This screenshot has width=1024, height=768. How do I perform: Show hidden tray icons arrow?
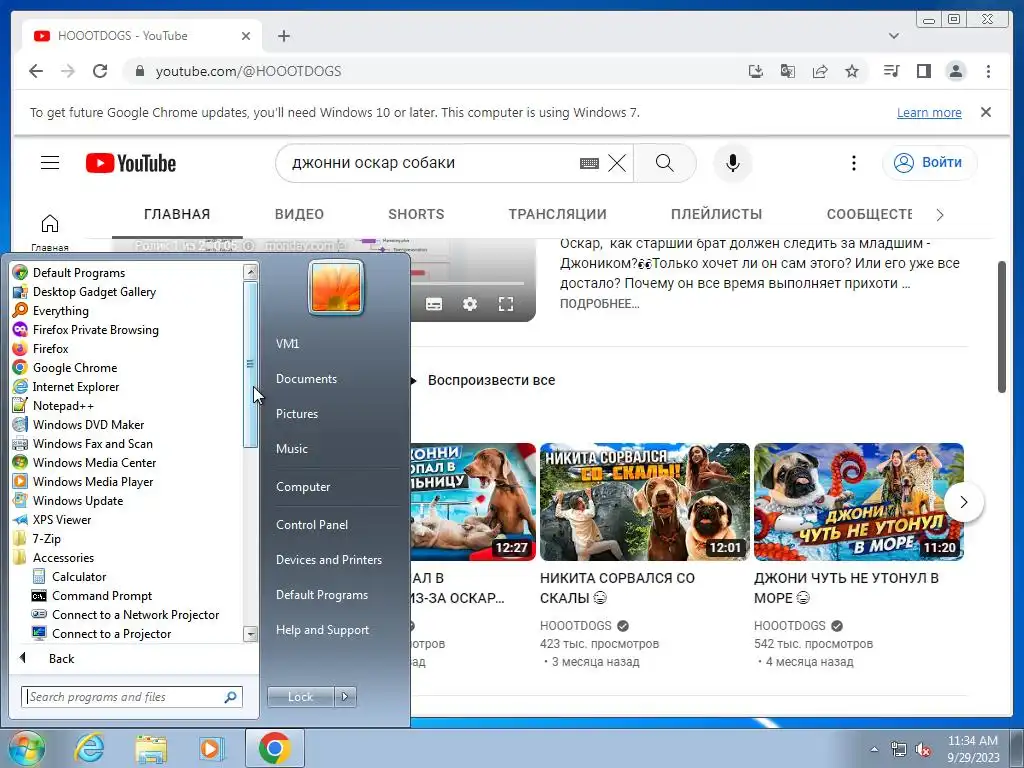click(x=874, y=749)
